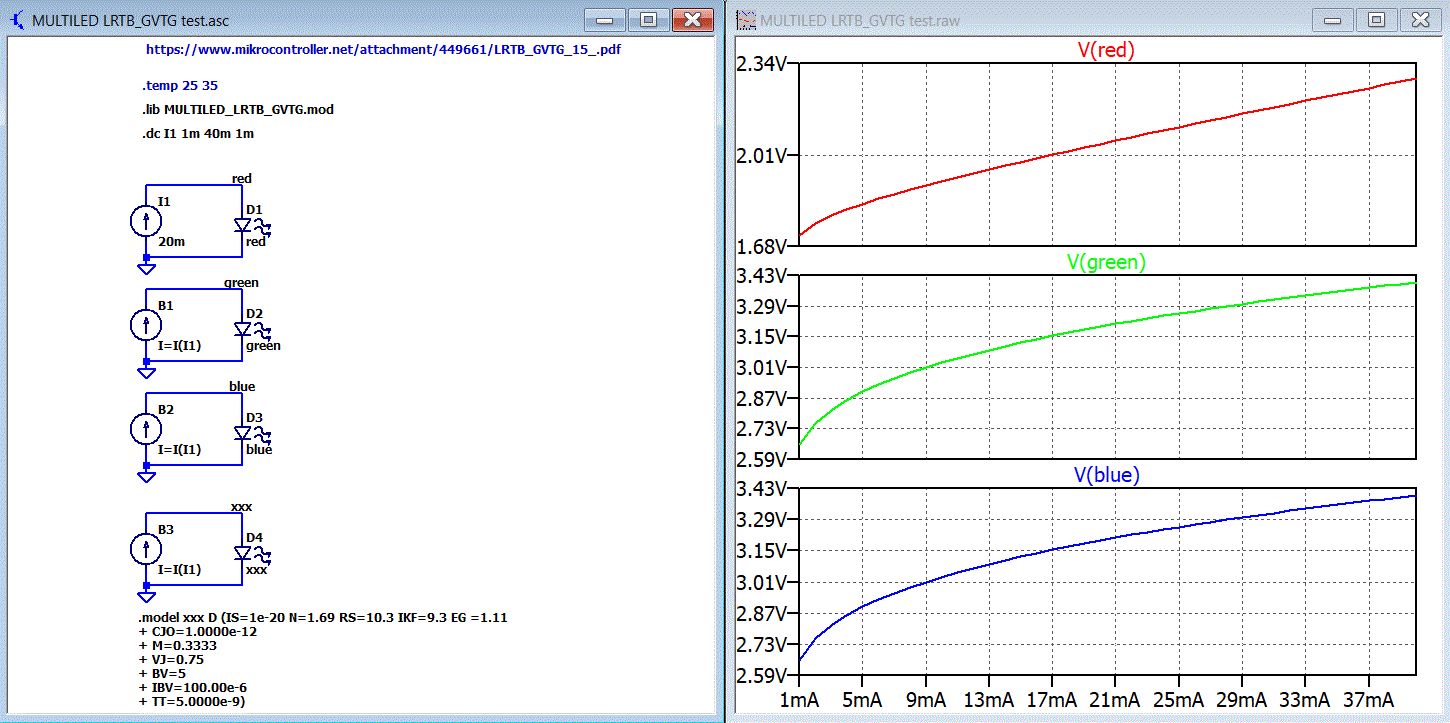The width and height of the screenshot is (1450, 723).
Task: Open the mikrocontroller.net datasheet URL text
Action: tap(383, 49)
